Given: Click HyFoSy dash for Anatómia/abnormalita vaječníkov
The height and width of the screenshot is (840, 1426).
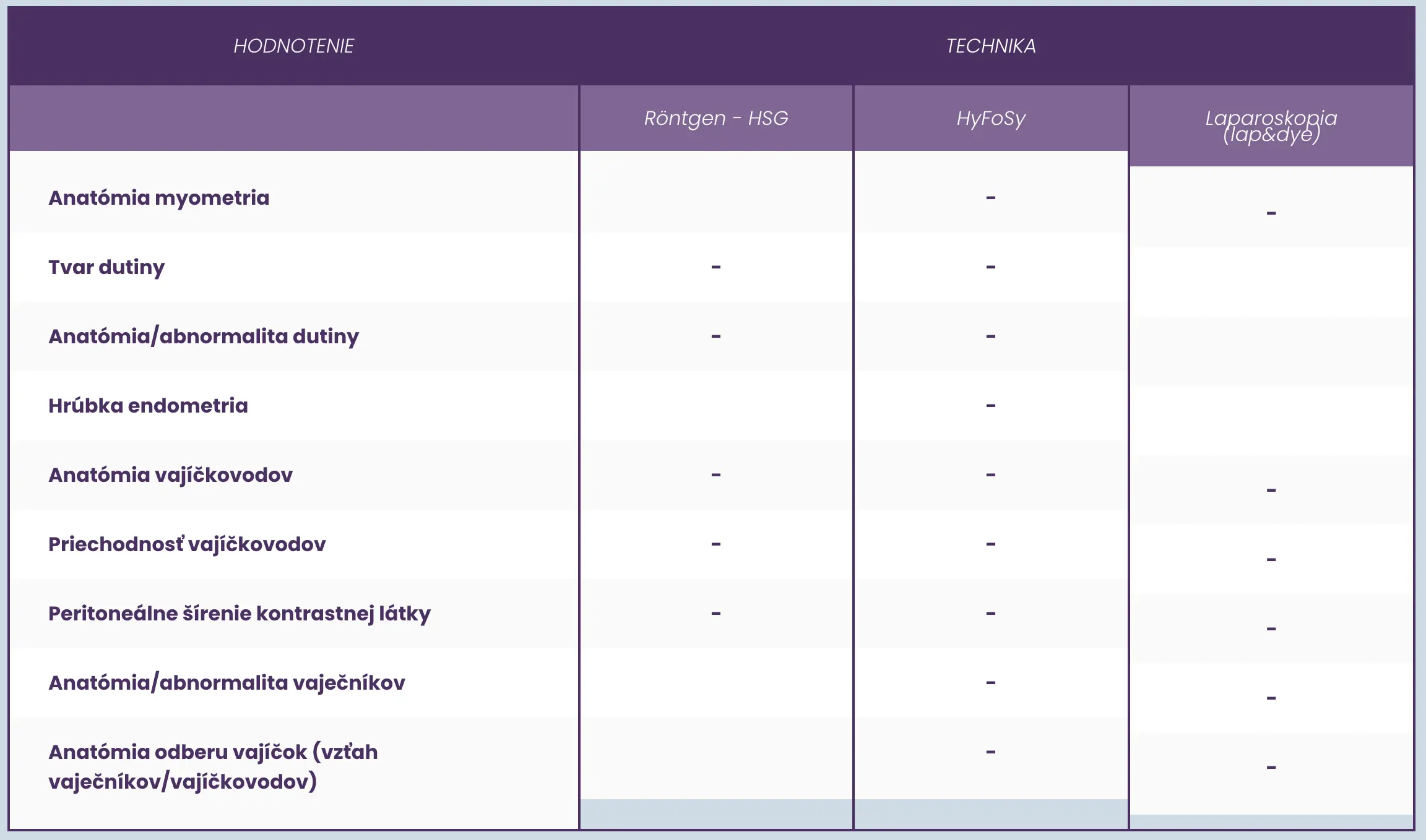Looking at the screenshot, I should (x=991, y=683).
